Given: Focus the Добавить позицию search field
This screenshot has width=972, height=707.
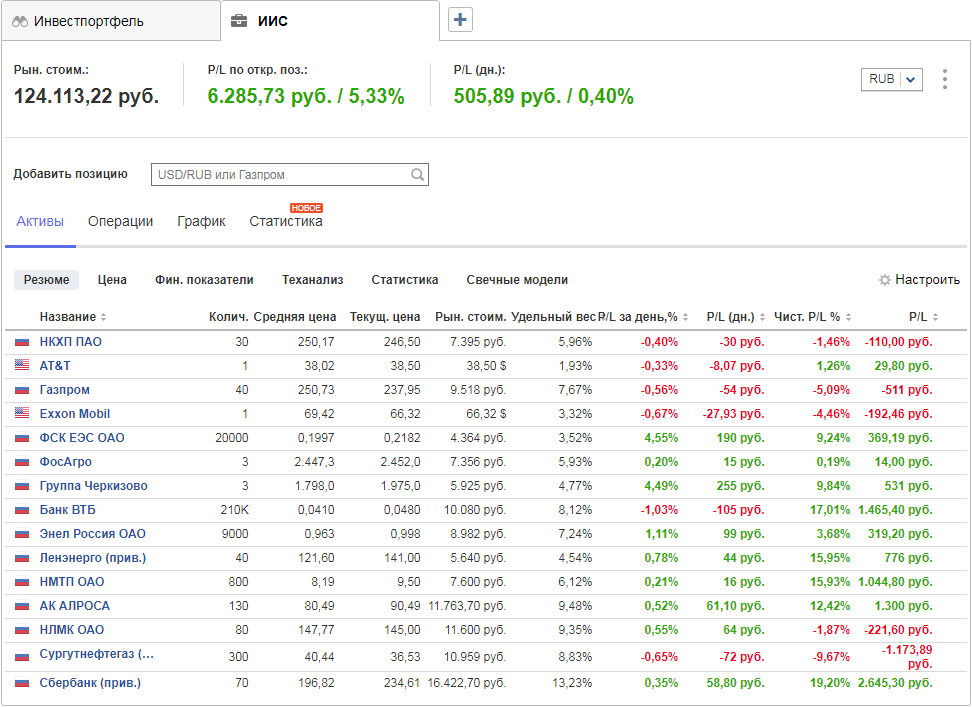Looking at the screenshot, I should [x=289, y=175].
